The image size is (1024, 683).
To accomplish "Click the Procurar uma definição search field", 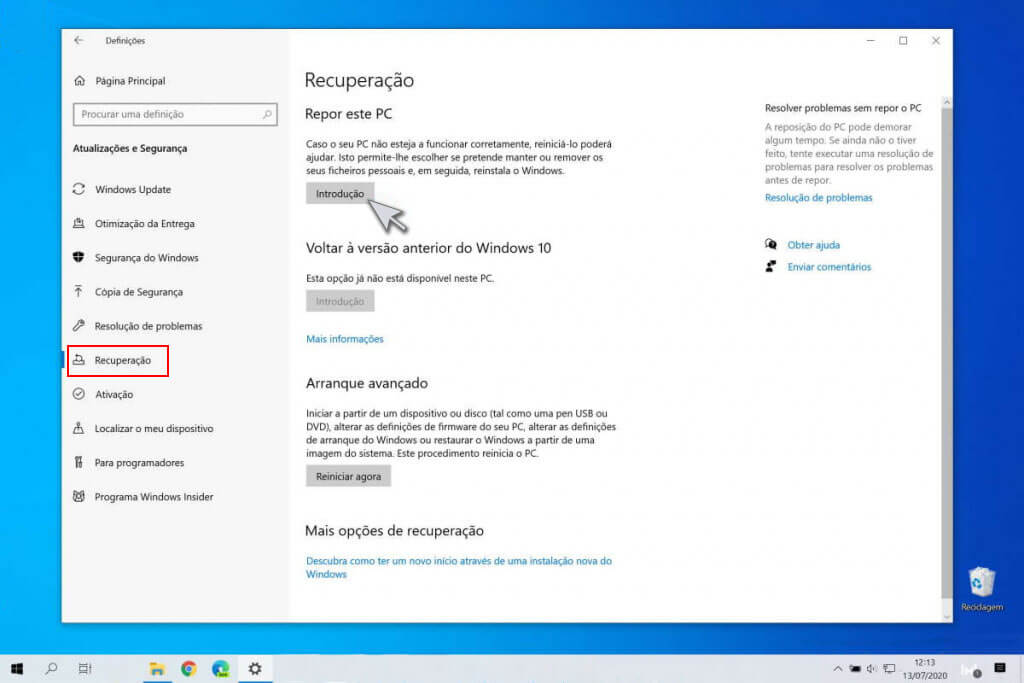I will pos(175,114).
